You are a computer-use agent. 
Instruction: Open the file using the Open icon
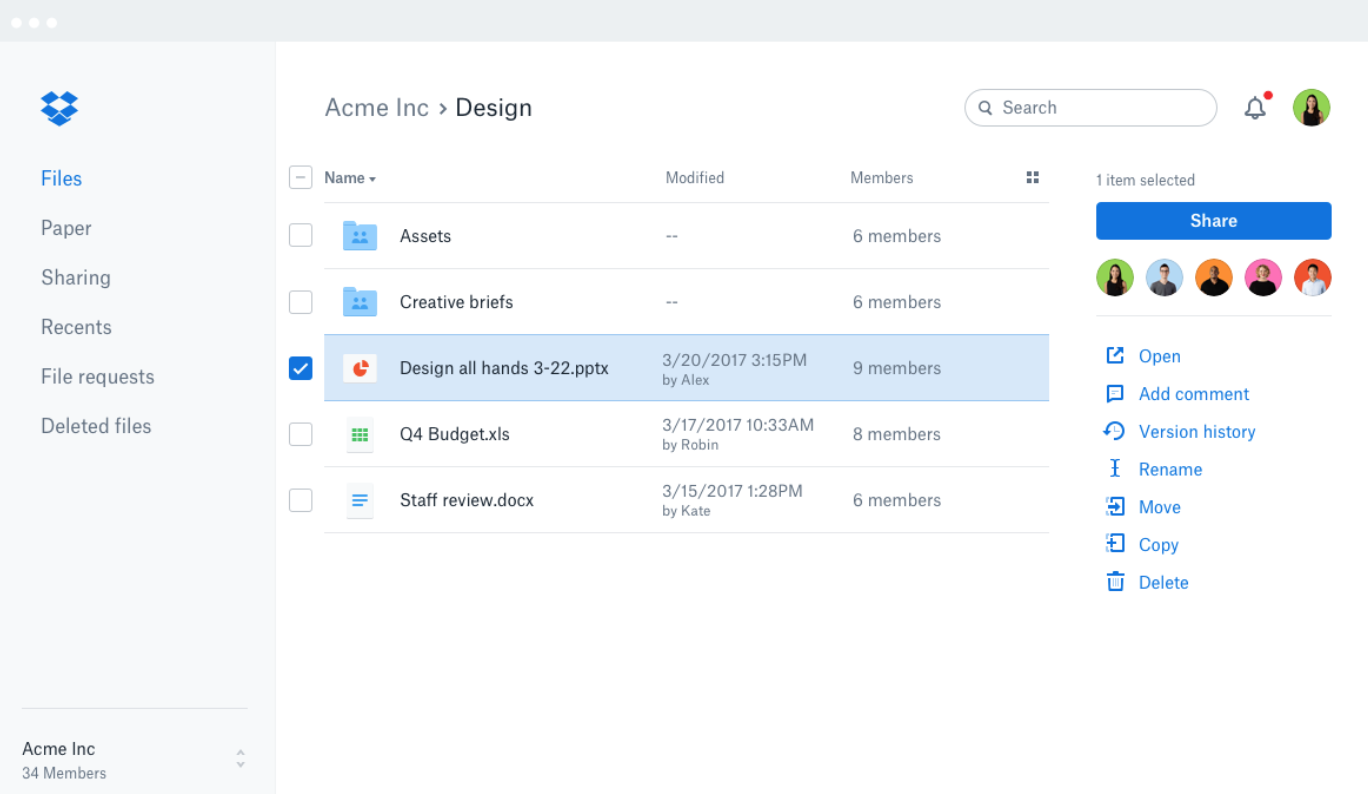(1115, 355)
